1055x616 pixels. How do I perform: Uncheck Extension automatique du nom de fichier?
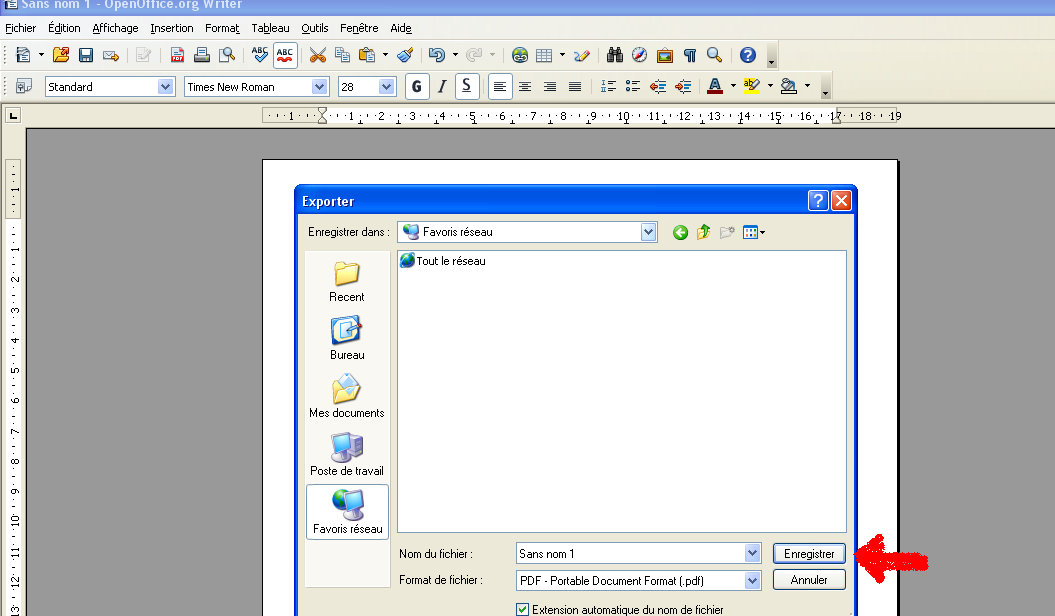pos(523,609)
